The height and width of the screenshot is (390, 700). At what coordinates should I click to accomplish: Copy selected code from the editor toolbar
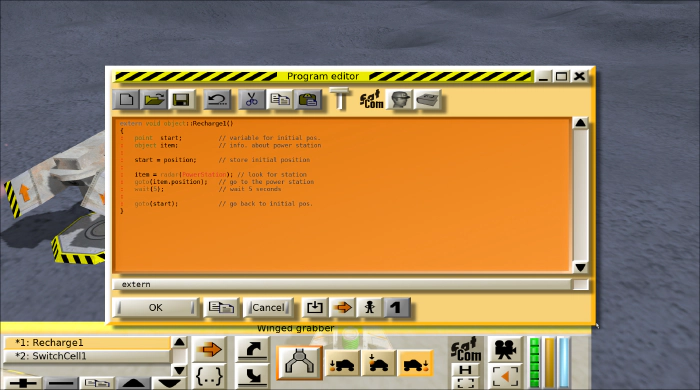[x=280, y=99]
